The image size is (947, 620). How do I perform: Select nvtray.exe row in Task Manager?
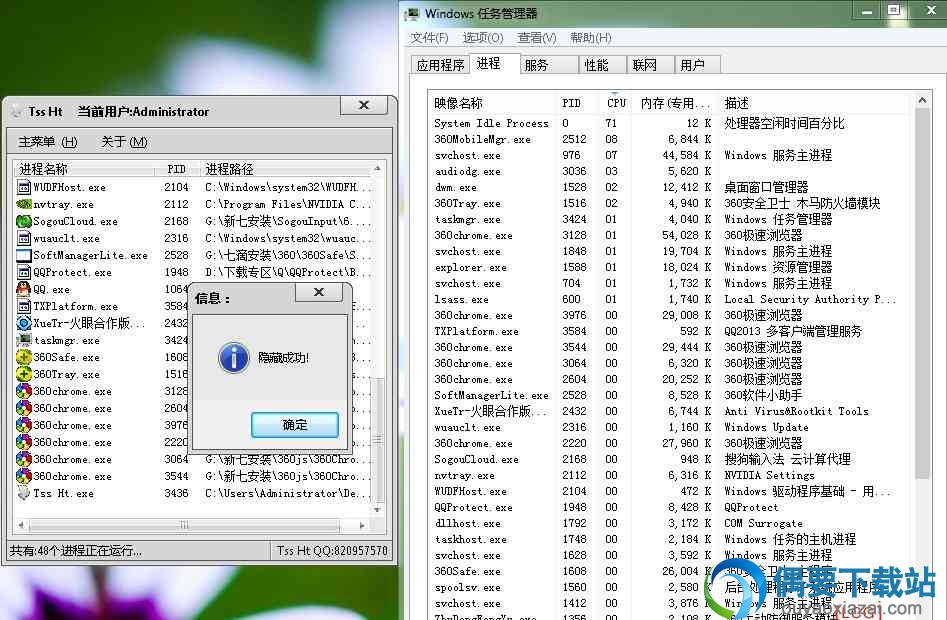click(667, 475)
